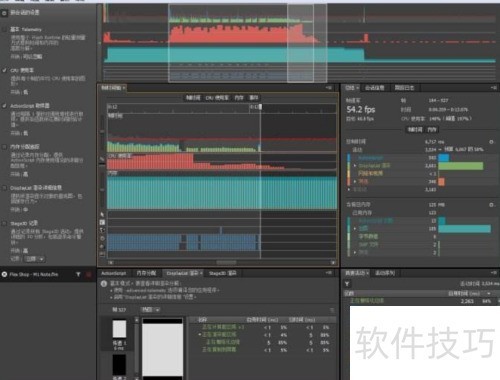The width and height of the screenshot is (500, 380).
Task: Expand the orange 其他 row under frame time
Action: pyautogui.click(x=355, y=182)
